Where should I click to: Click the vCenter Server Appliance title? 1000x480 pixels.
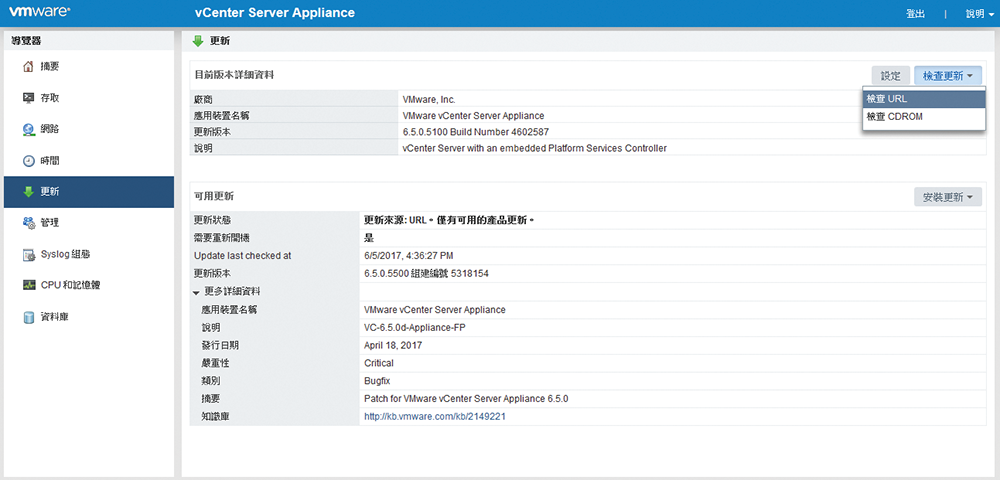[x=275, y=13]
